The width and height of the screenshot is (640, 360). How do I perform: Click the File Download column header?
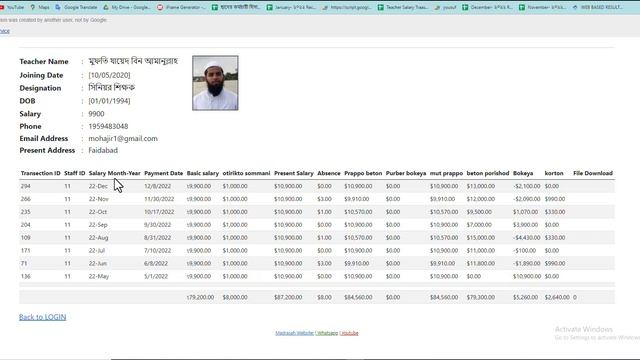coord(593,173)
